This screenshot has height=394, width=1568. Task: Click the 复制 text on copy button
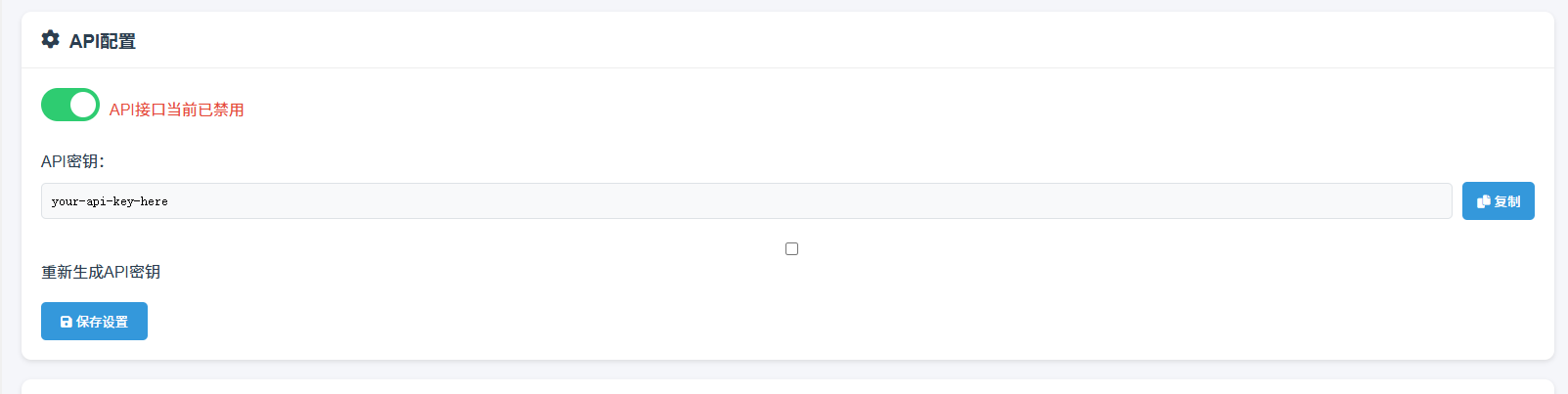point(1507,201)
